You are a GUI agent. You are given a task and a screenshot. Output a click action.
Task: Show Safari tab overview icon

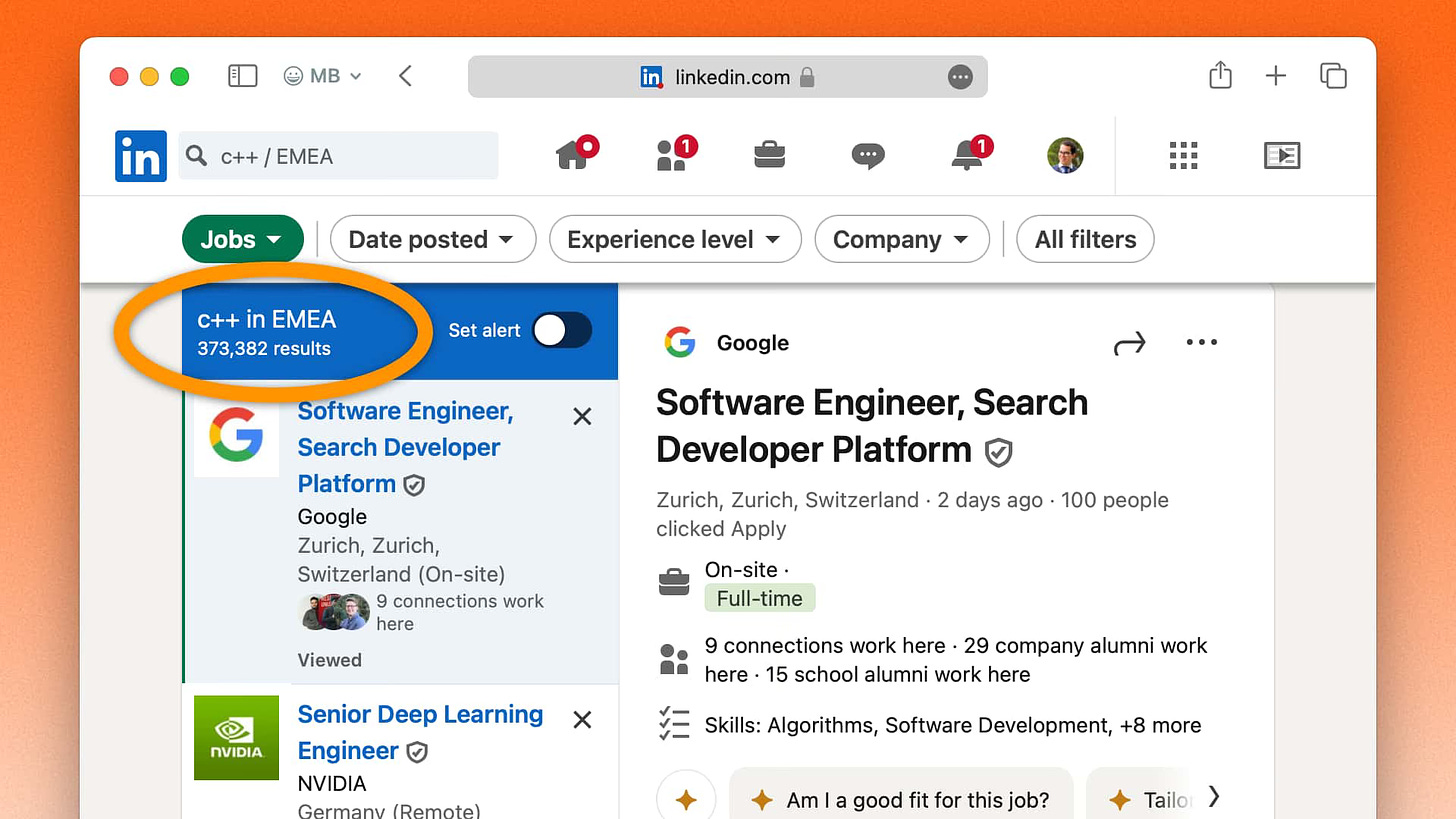[1333, 75]
